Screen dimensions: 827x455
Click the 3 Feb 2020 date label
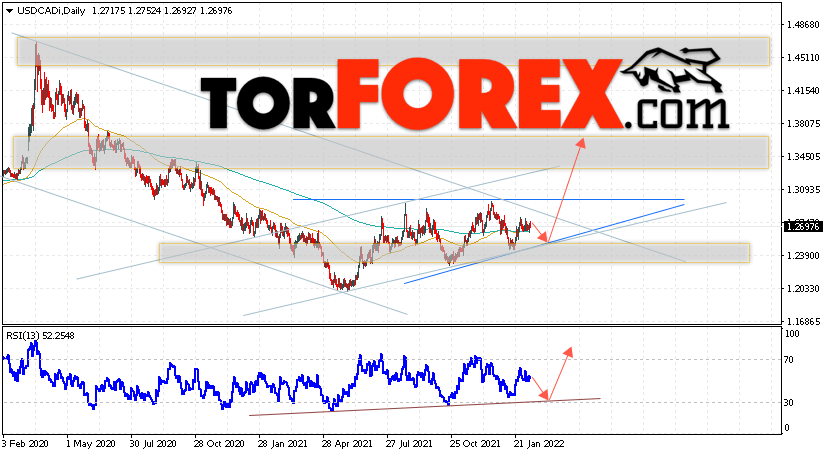click(x=25, y=444)
